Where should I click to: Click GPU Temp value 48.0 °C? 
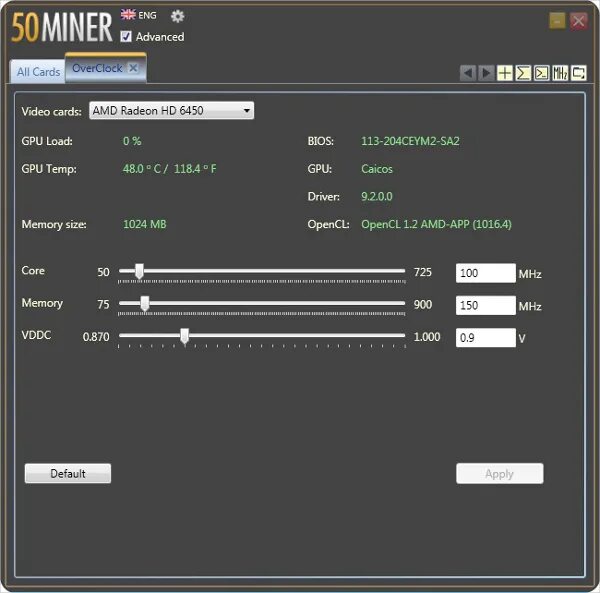(170, 169)
